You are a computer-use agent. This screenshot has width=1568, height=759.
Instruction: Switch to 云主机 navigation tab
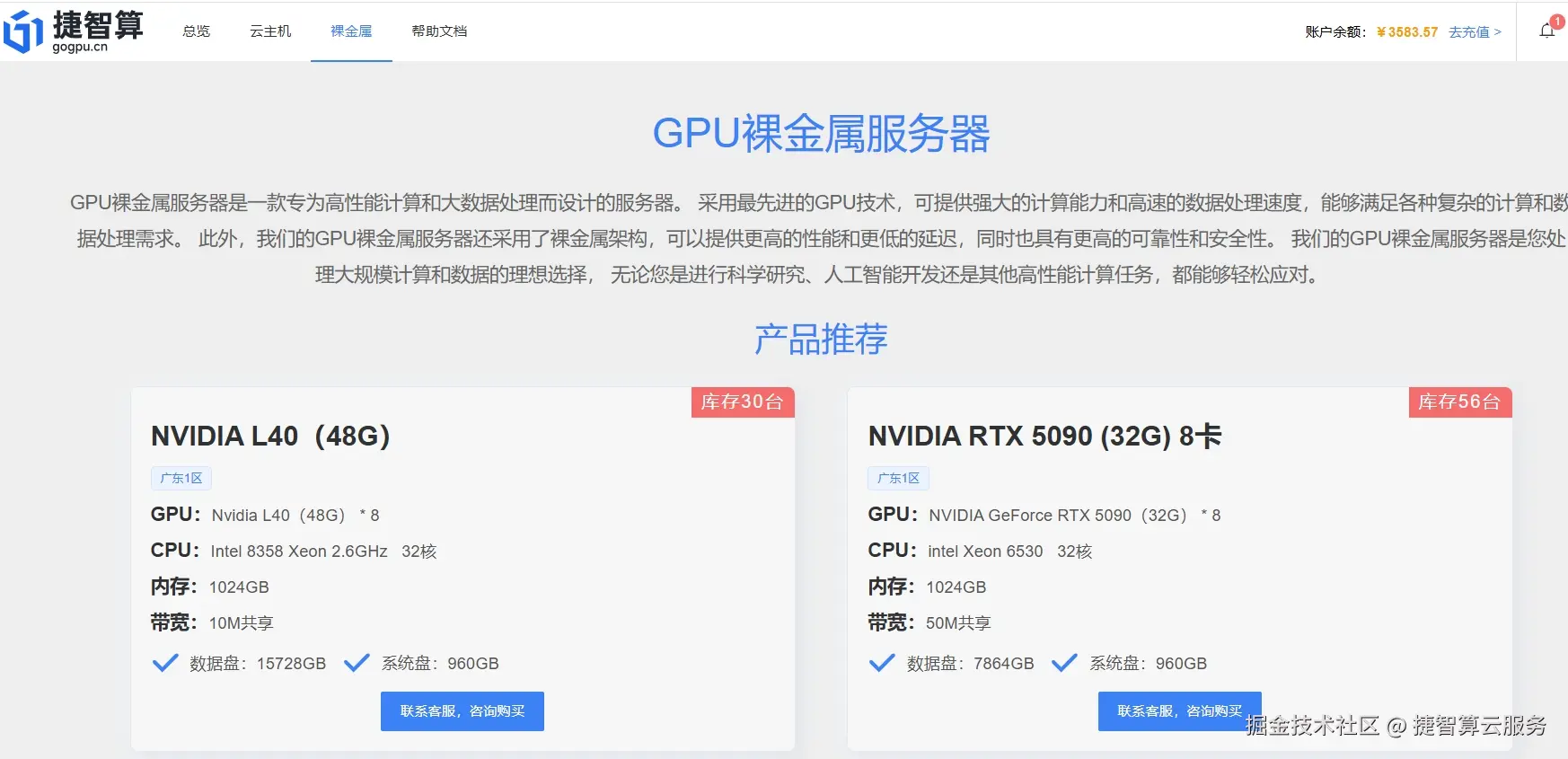coord(270,31)
